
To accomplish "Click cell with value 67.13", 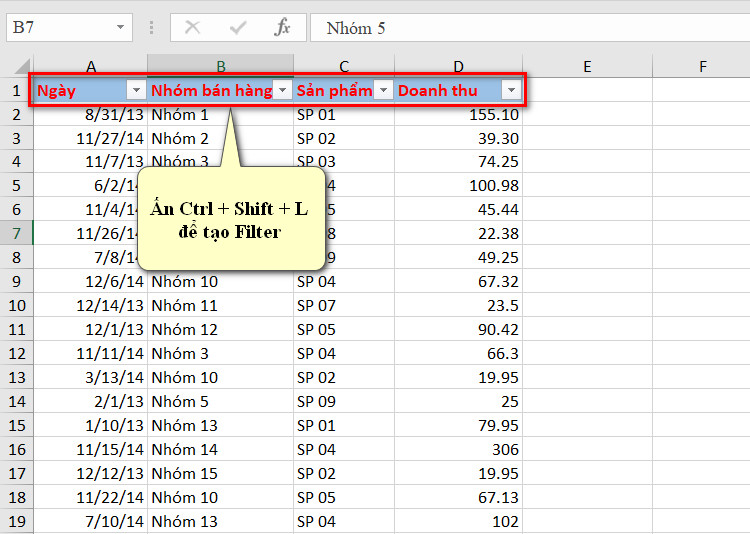I will tap(458, 497).
